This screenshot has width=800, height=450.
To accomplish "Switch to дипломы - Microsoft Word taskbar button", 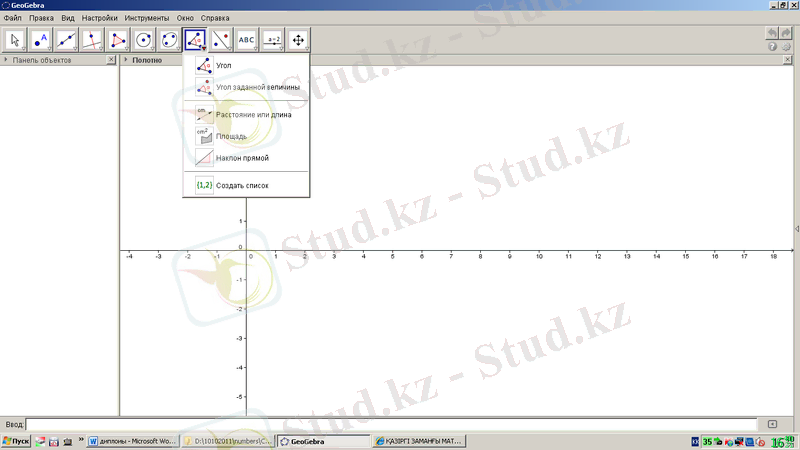I will click(x=133, y=441).
